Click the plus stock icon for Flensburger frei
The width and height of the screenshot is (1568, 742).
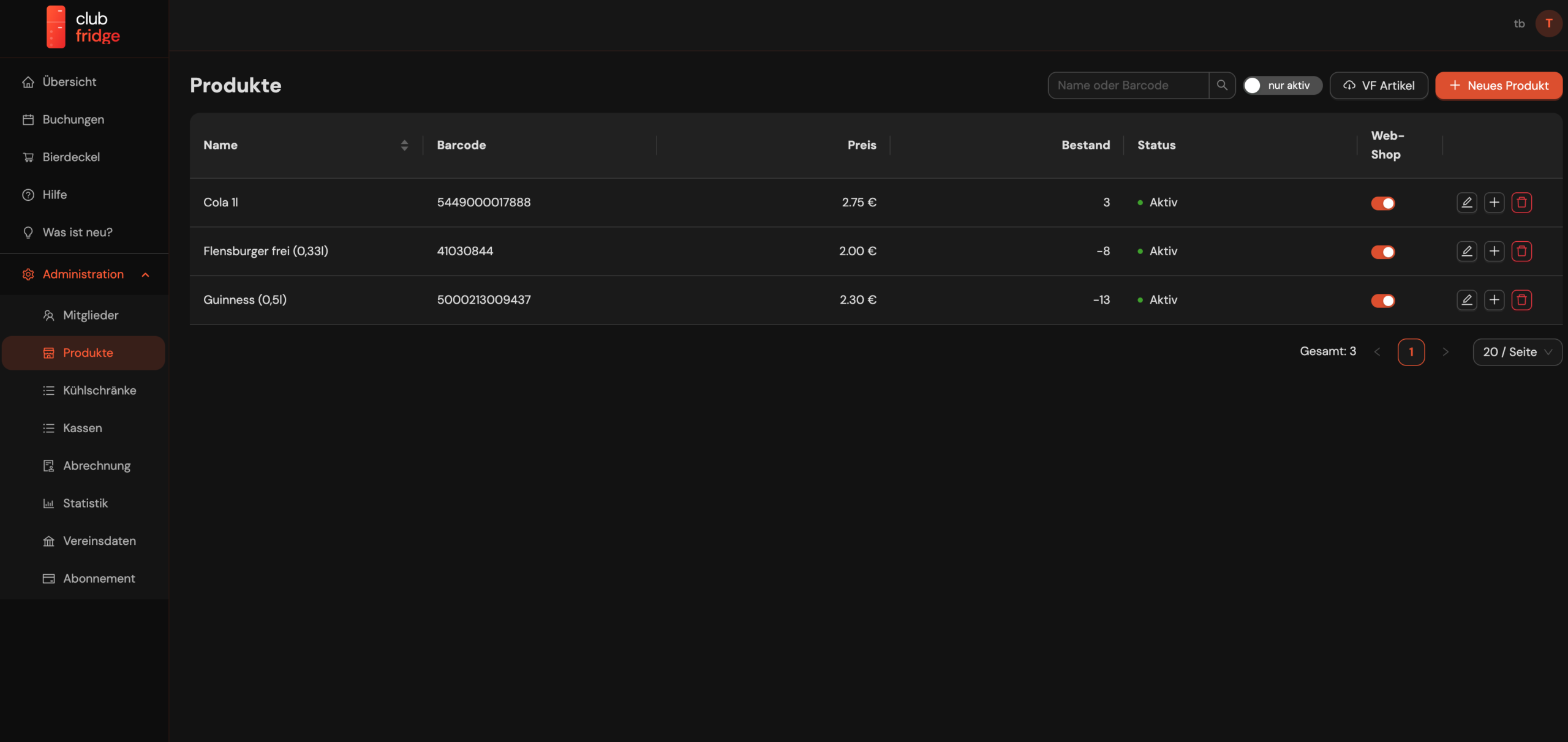tap(1494, 251)
